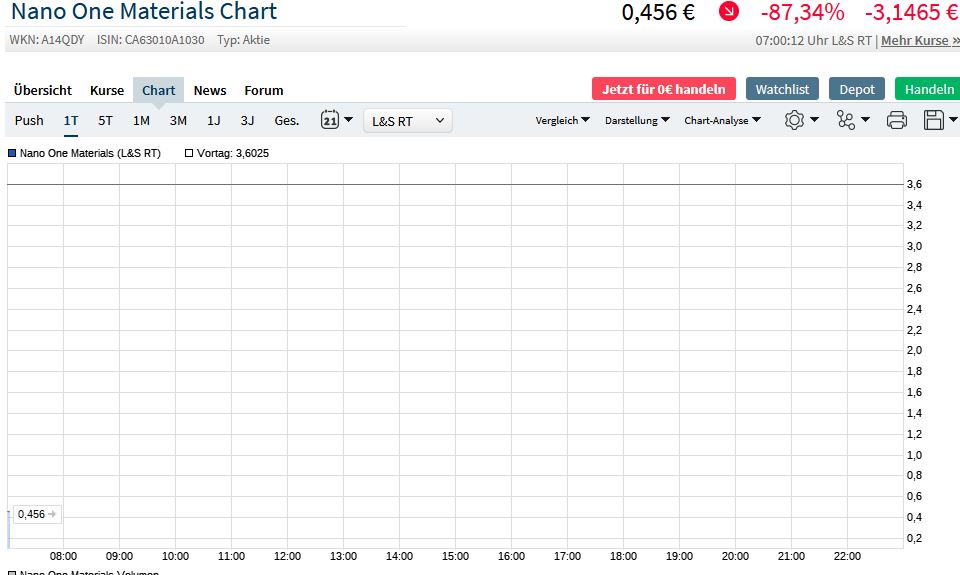Expand the Chart-Analyse dropdown
The image size is (960, 575).
722,120
